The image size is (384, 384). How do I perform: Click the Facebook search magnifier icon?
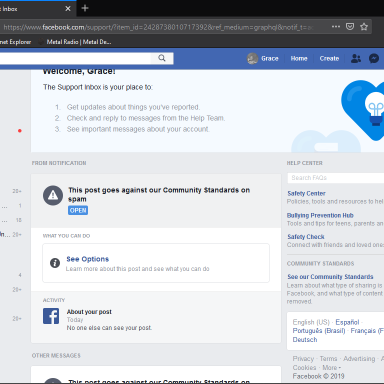[162, 58]
